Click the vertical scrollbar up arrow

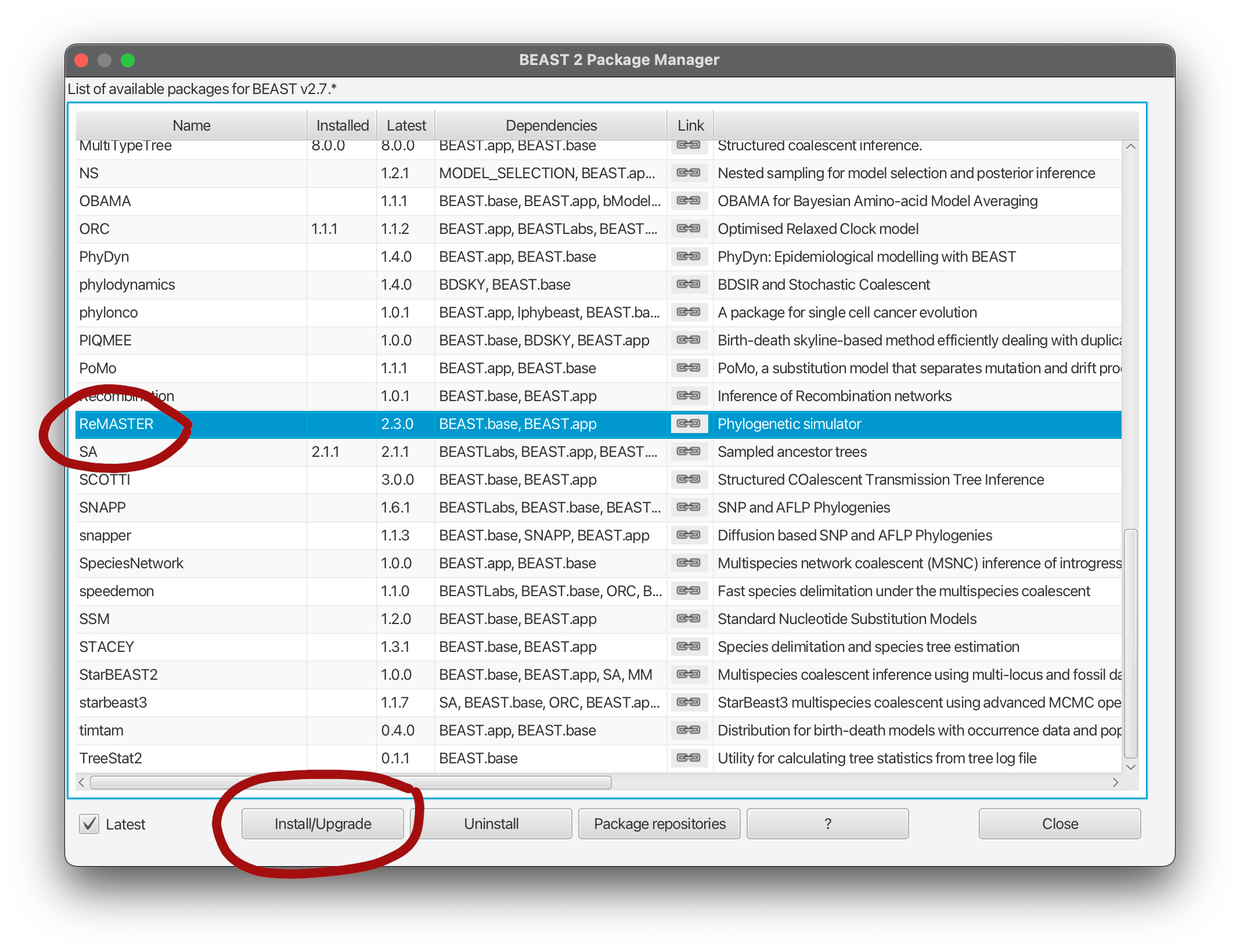[1130, 147]
